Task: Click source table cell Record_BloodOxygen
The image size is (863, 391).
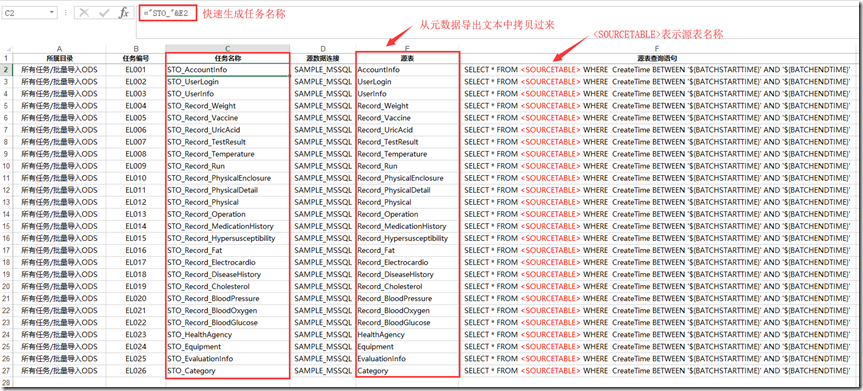Action: point(407,311)
